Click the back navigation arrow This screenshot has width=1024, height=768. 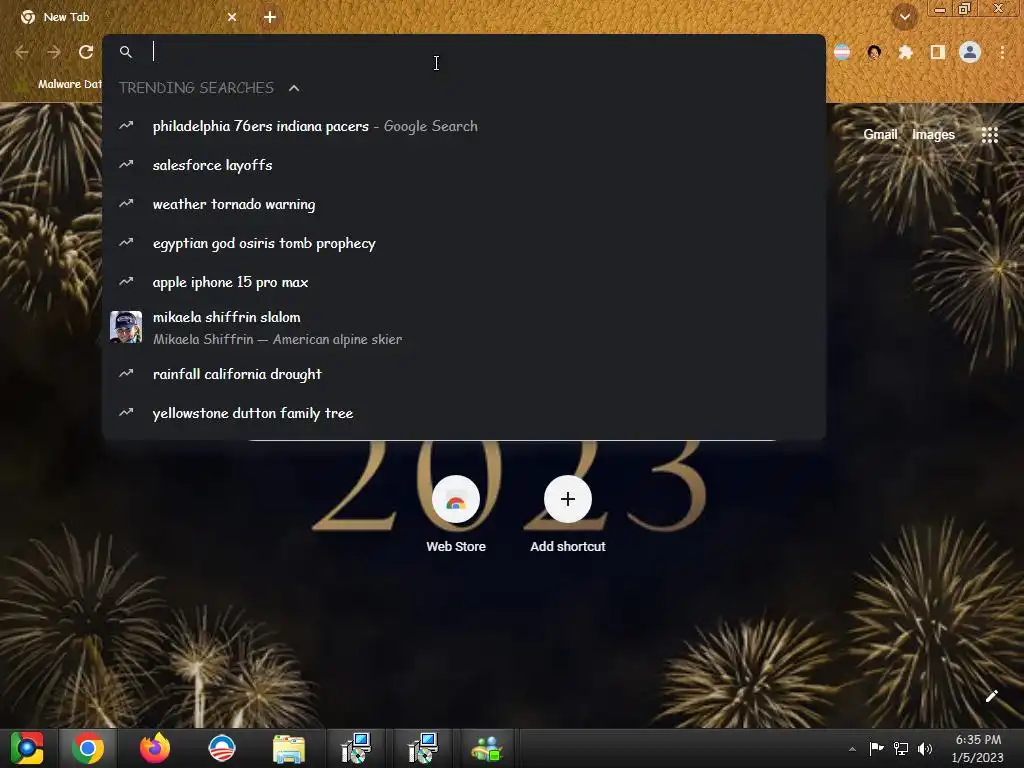22,52
